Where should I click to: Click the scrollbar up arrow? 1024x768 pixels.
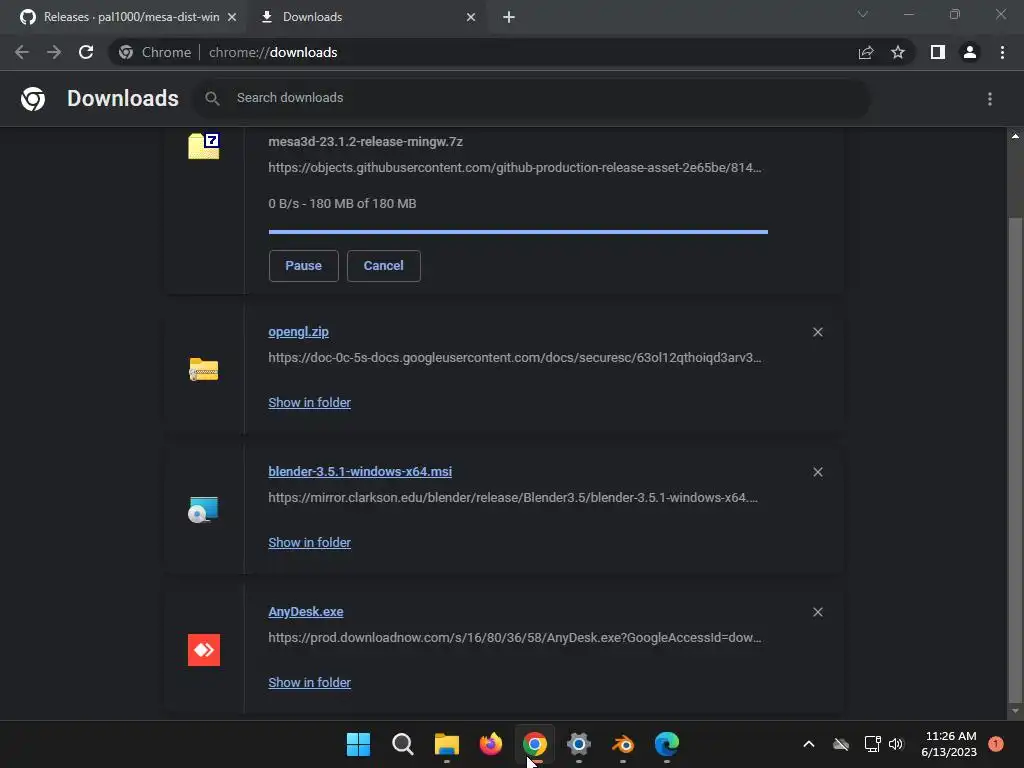(1015, 136)
